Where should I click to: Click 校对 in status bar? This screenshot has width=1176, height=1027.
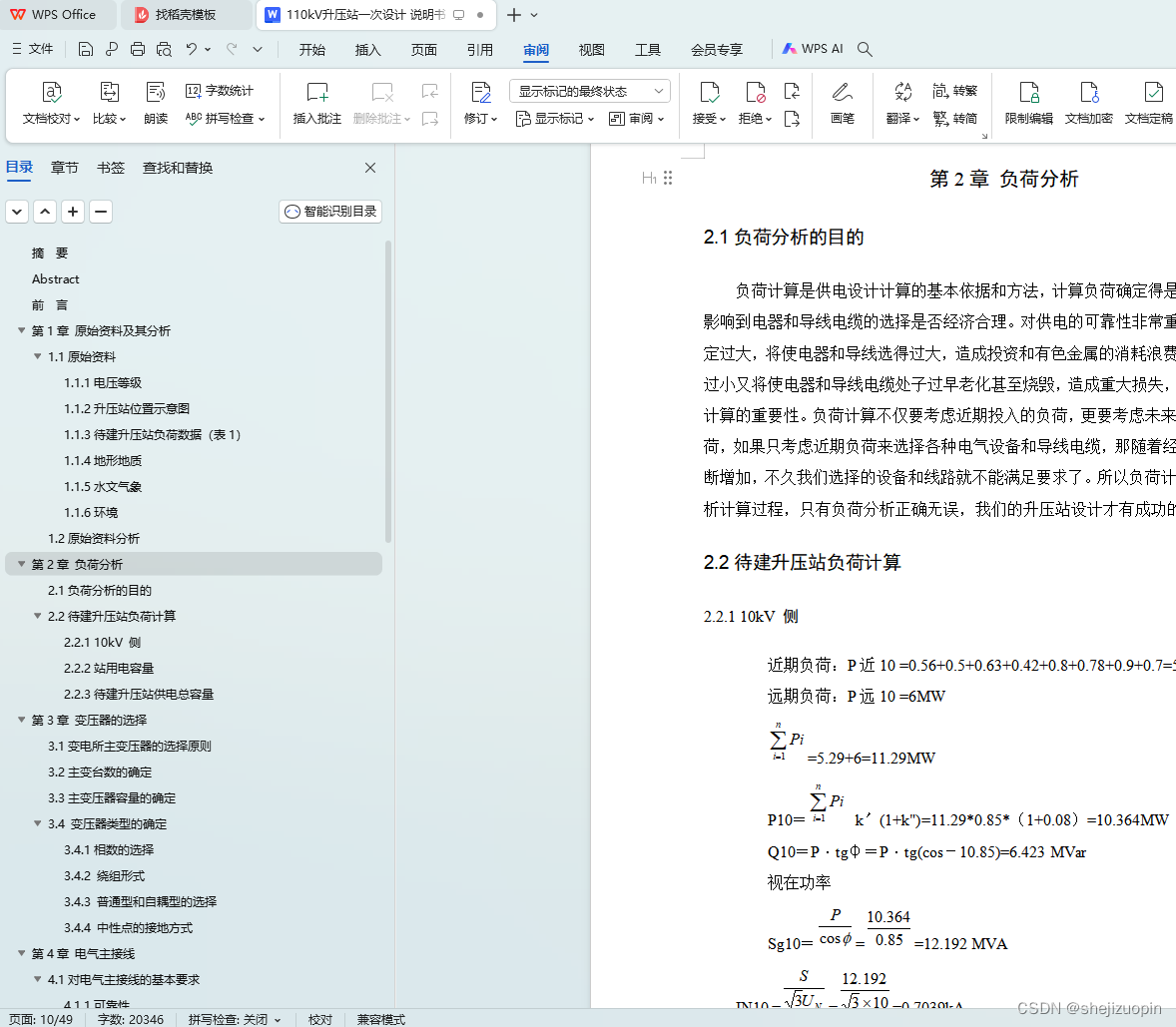click(320, 1019)
